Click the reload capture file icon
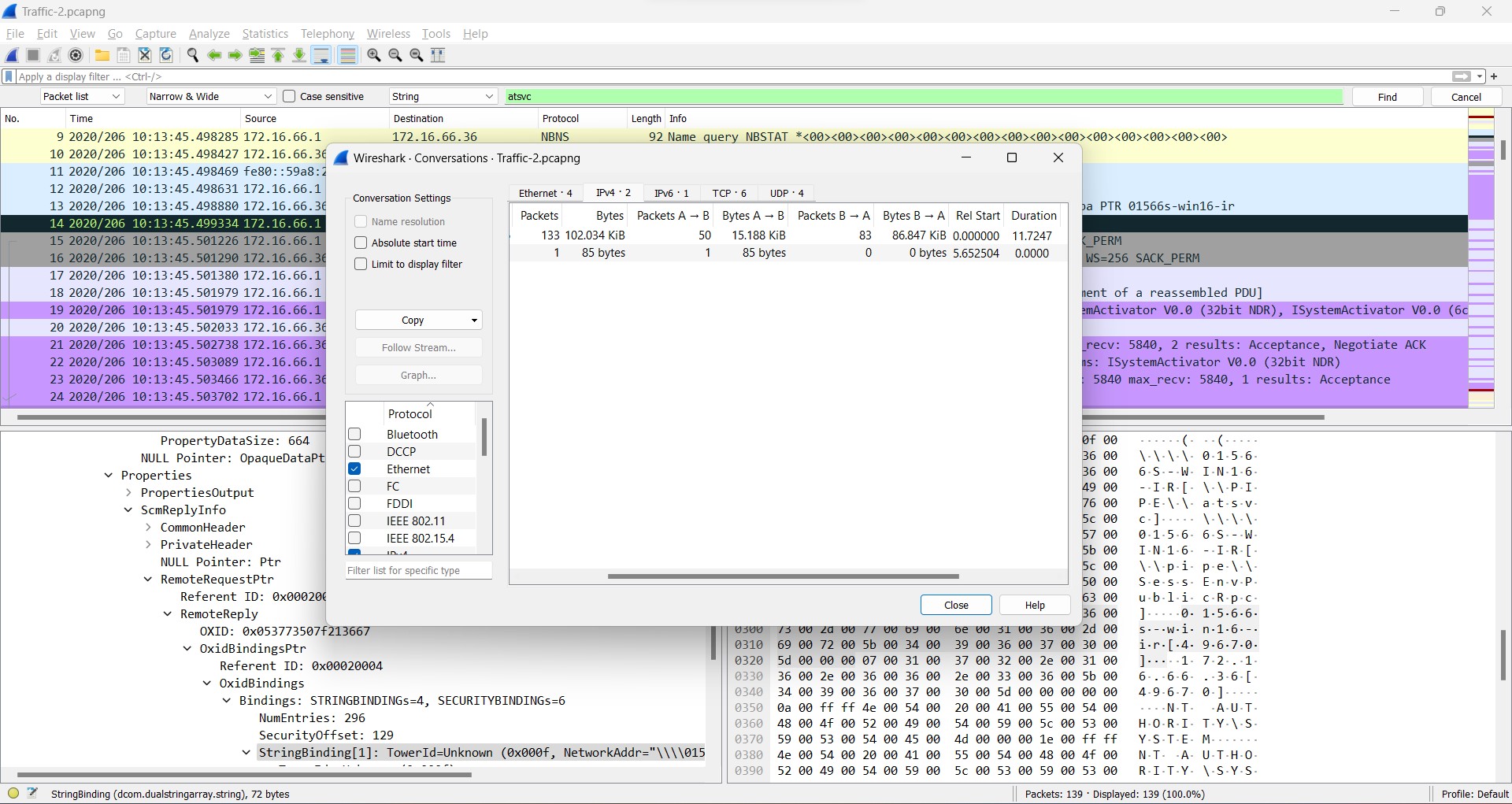This screenshot has height=804, width=1512. [x=166, y=55]
